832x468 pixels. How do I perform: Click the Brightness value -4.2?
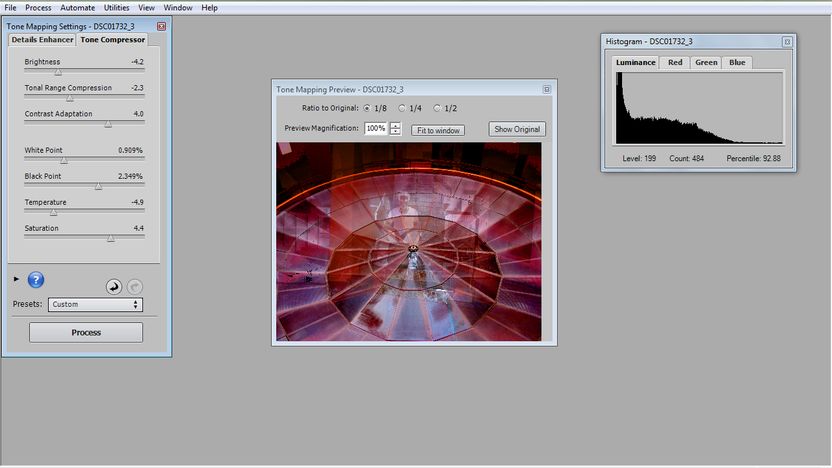point(137,62)
